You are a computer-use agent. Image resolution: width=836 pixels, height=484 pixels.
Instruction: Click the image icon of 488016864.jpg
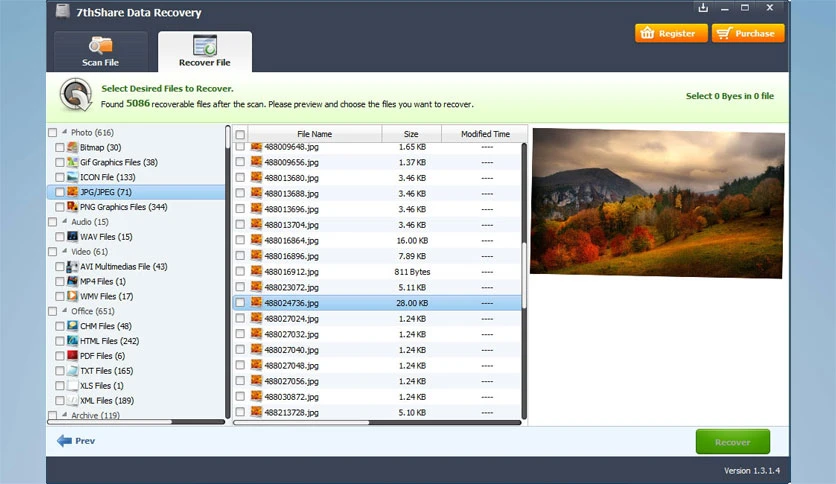pos(256,240)
